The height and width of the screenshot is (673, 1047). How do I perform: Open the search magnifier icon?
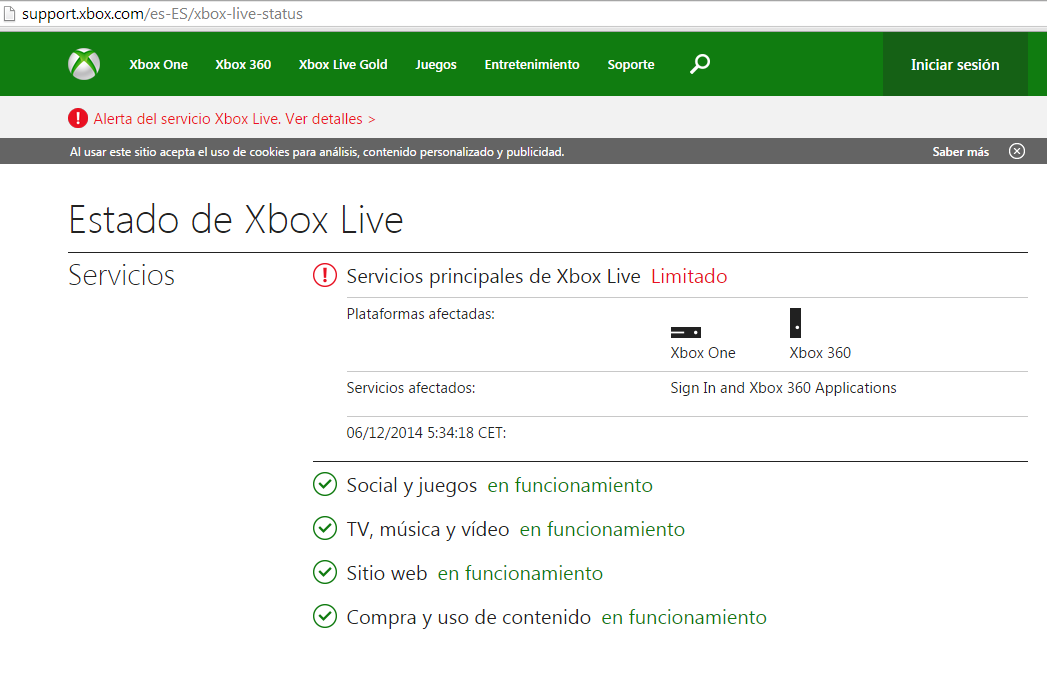point(700,63)
